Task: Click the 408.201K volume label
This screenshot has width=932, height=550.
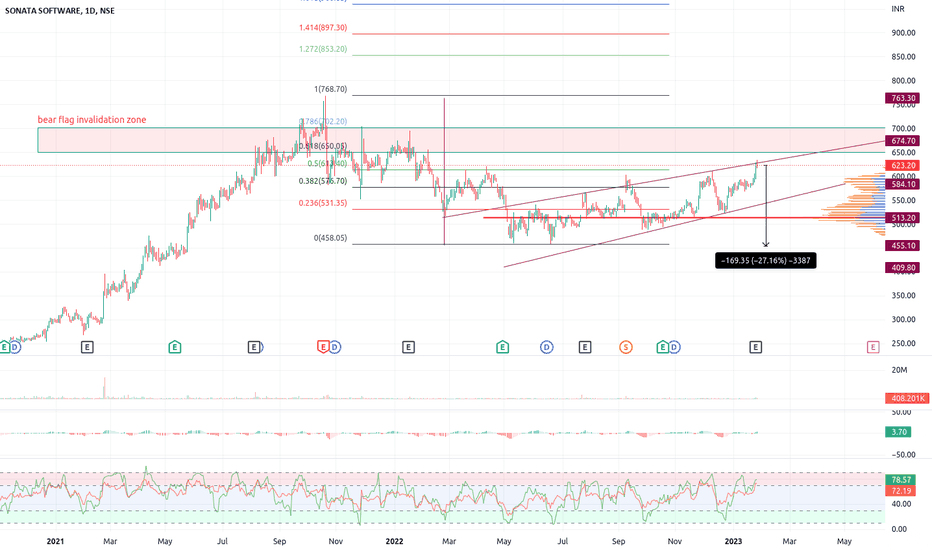Action: point(908,398)
